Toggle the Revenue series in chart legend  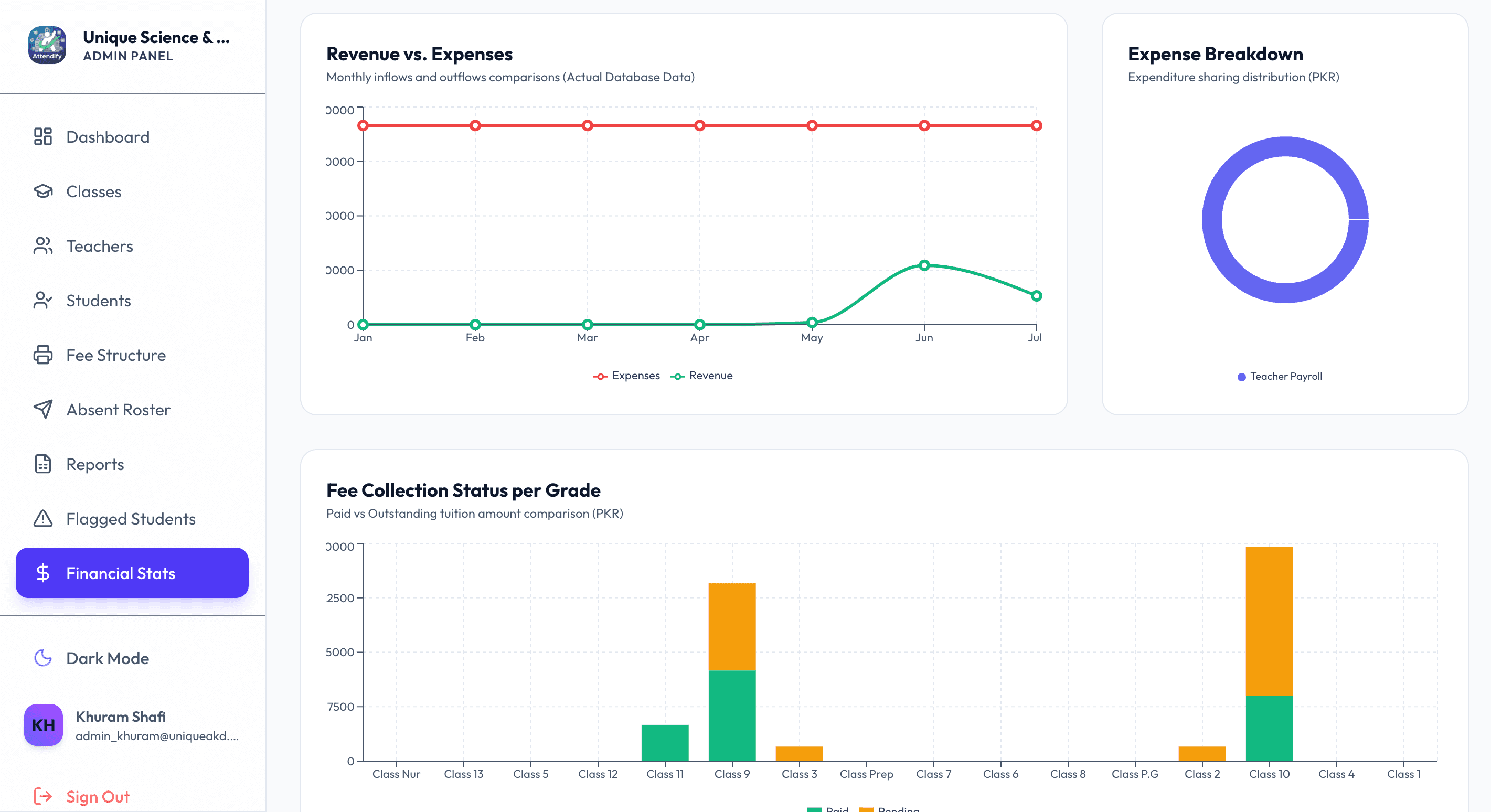coord(701,376)
